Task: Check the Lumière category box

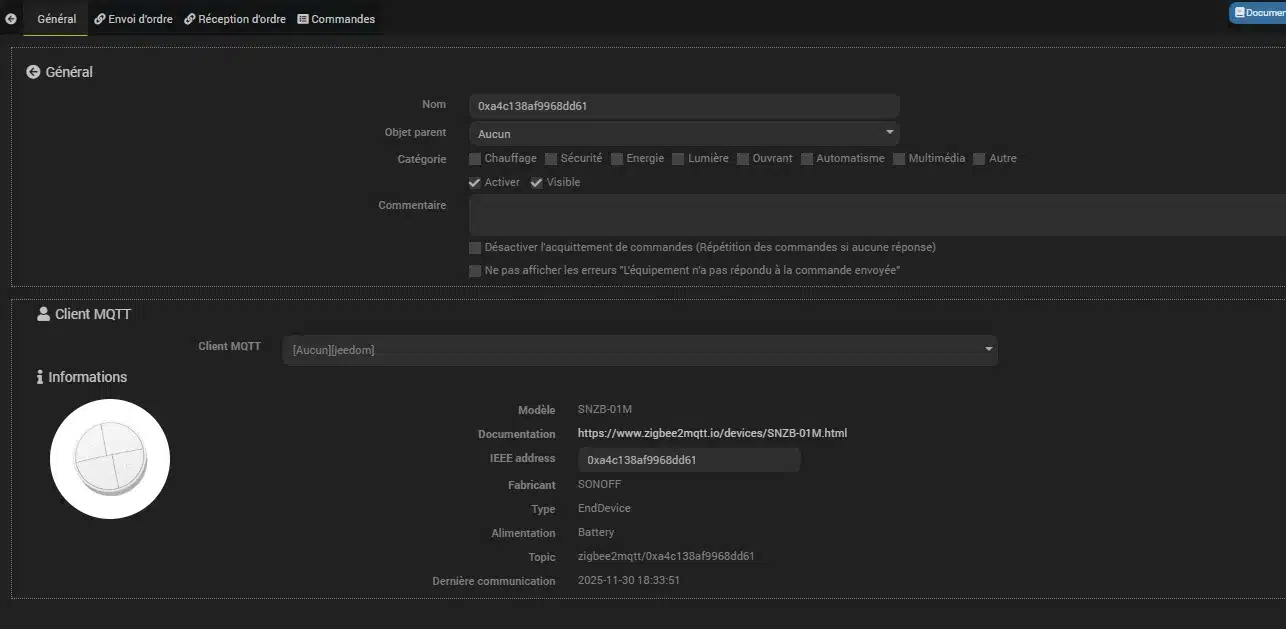Action: 678,159
